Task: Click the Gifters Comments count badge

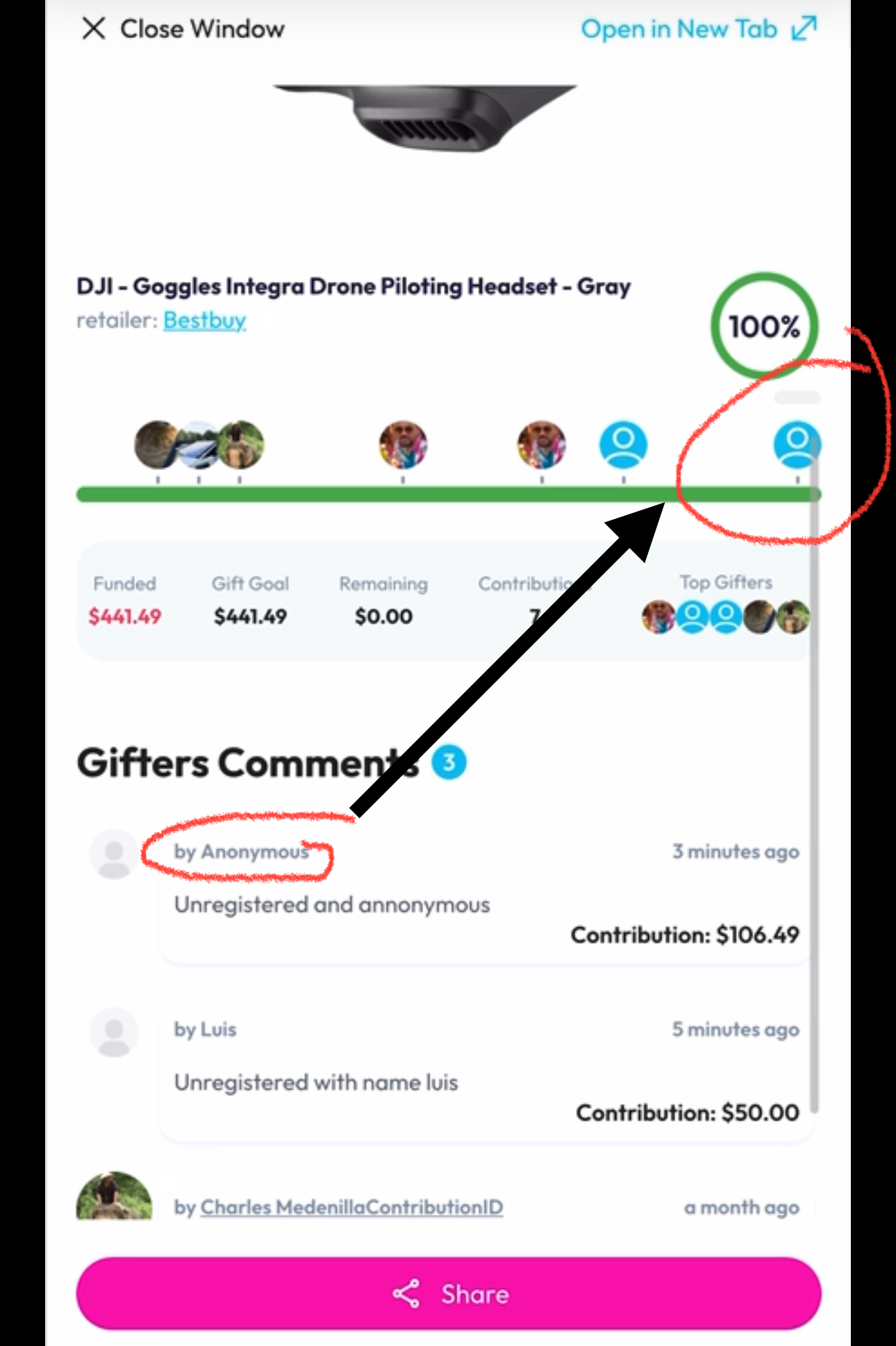Action: tap(449, 762)
